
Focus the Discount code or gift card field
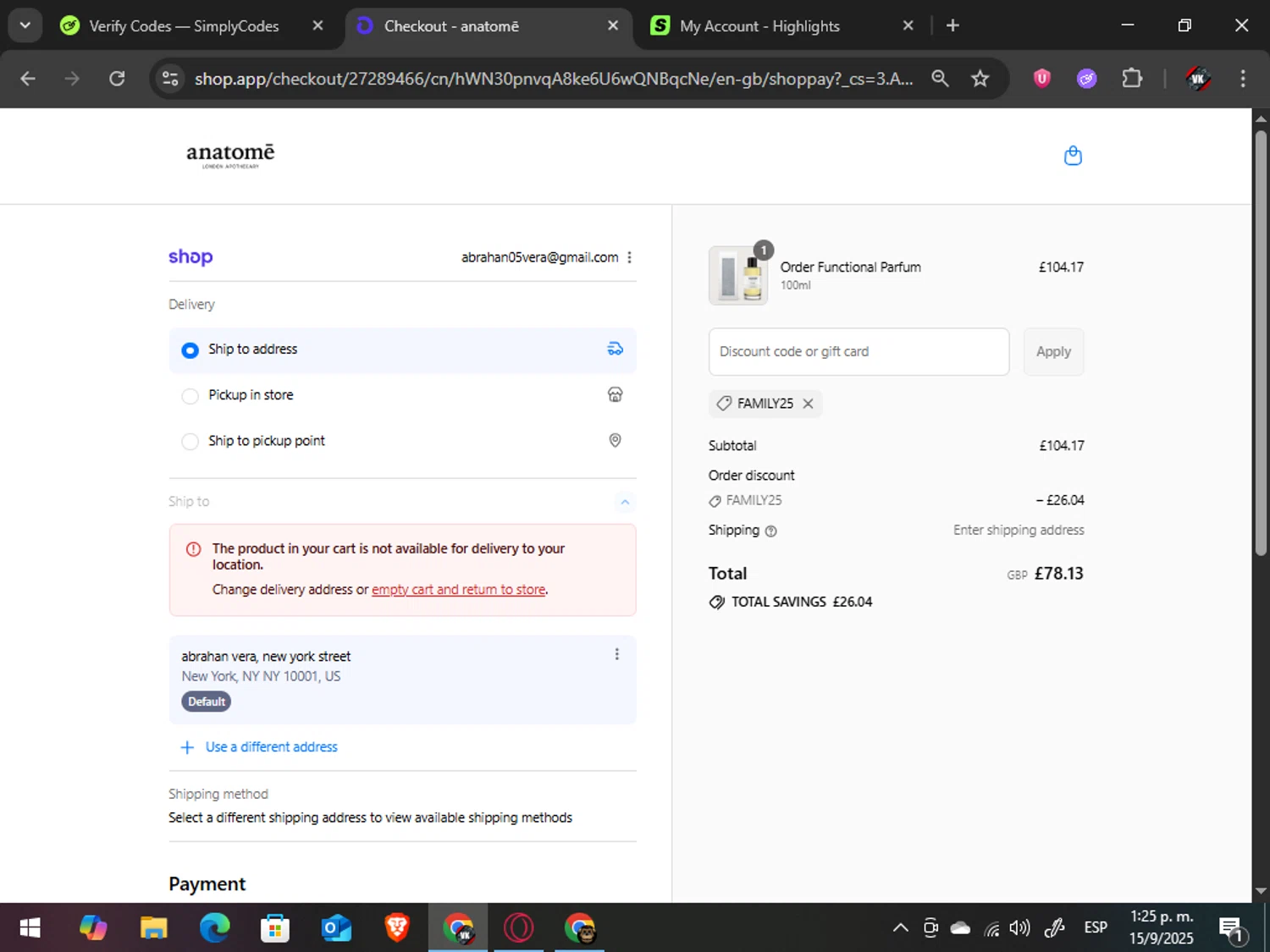[x=859, y=351]
